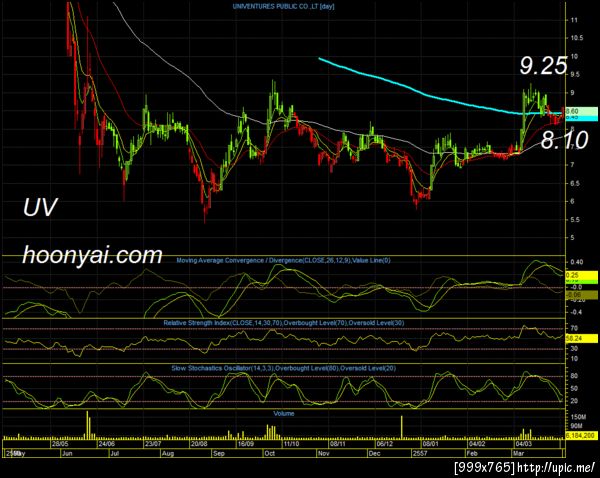Click the Sep month label
Screen dimensions: 600x478
coord(219,454)
